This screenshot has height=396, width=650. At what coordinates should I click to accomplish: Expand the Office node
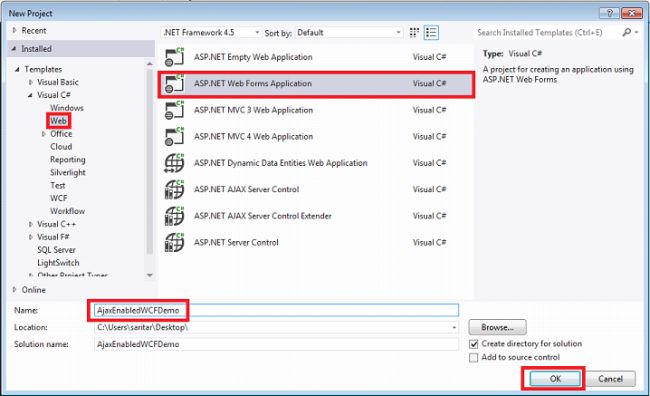pyautogui.click(x=44, y=134)
